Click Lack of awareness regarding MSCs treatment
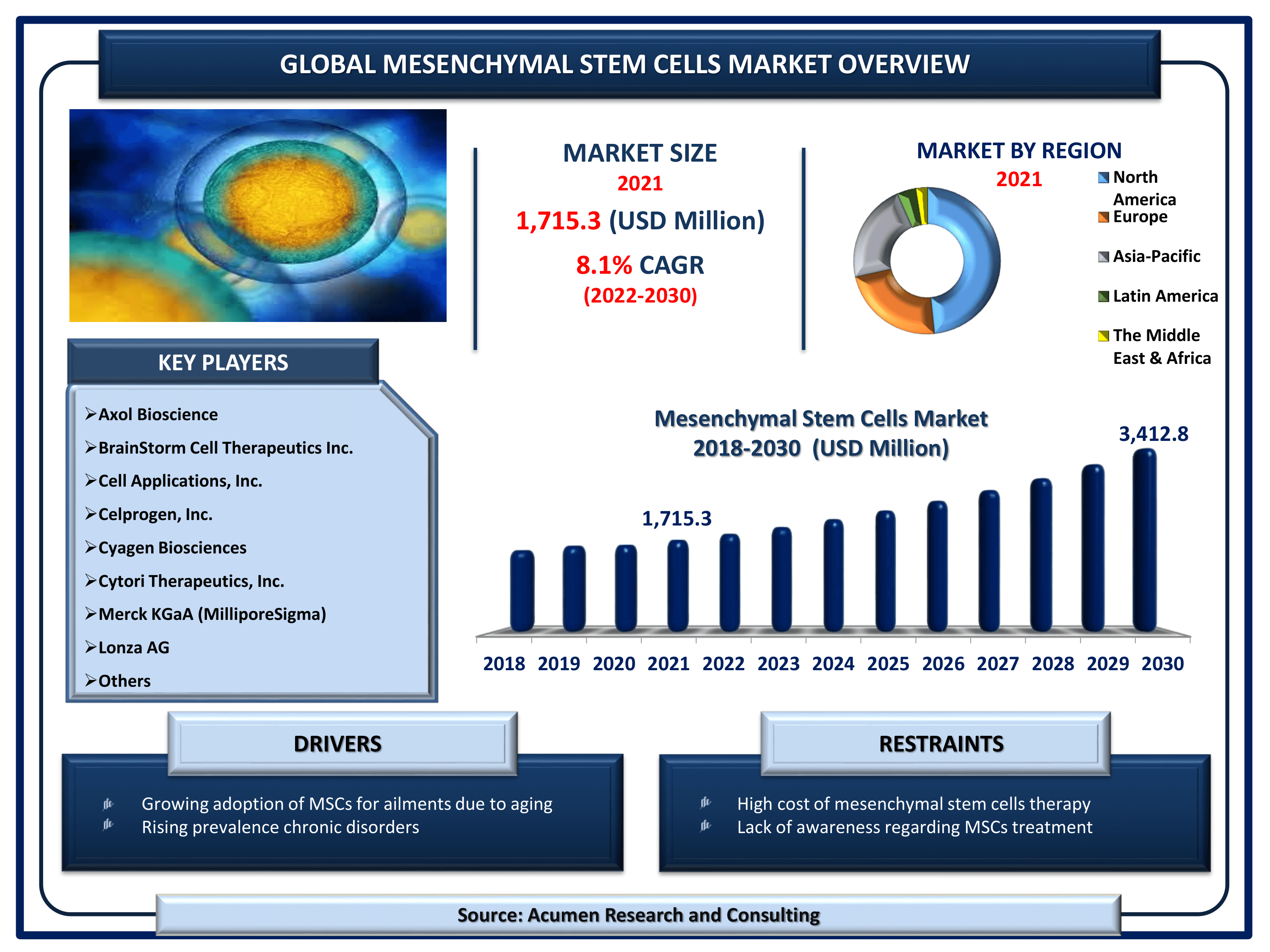The image size is (1270, 952). [914, 827]
